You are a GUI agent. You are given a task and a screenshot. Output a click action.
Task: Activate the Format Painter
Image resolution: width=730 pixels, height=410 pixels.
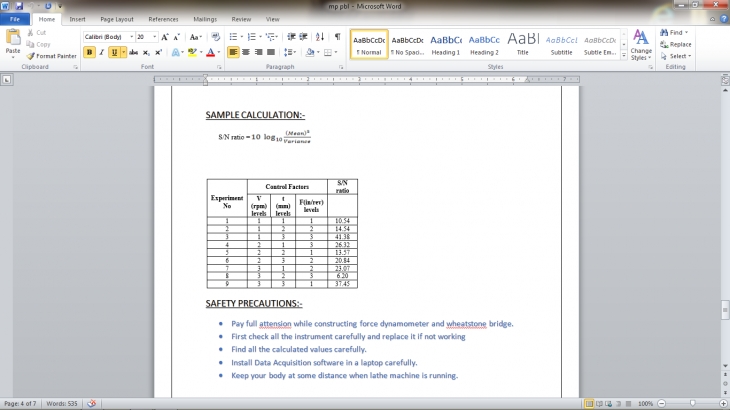coord(51,56)
